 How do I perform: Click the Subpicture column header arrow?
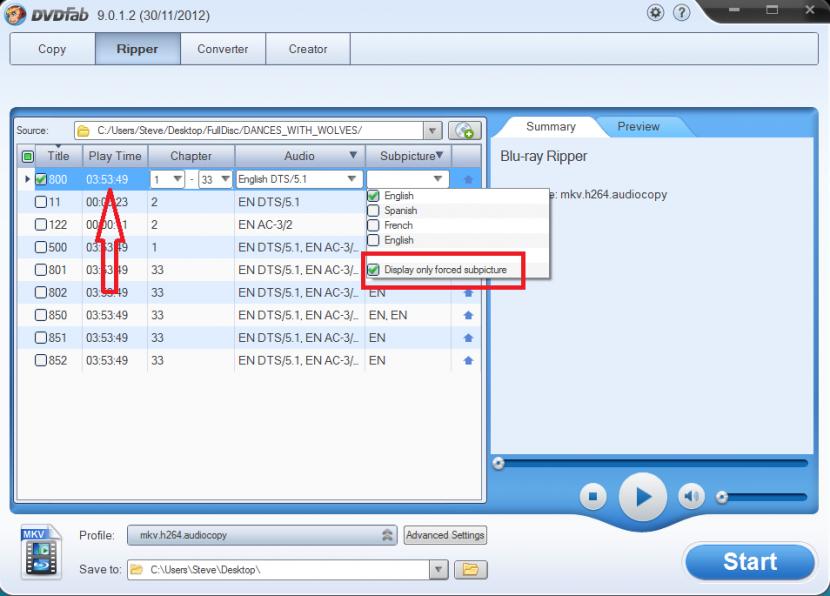[439, 155]
